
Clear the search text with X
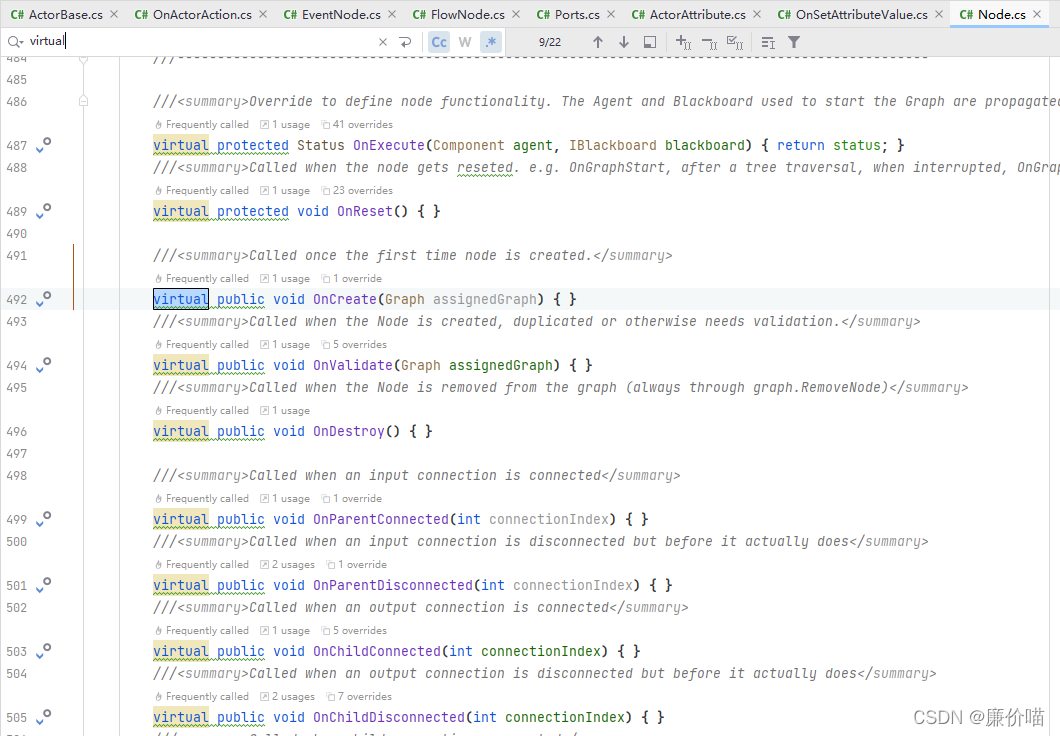(383, 42)
